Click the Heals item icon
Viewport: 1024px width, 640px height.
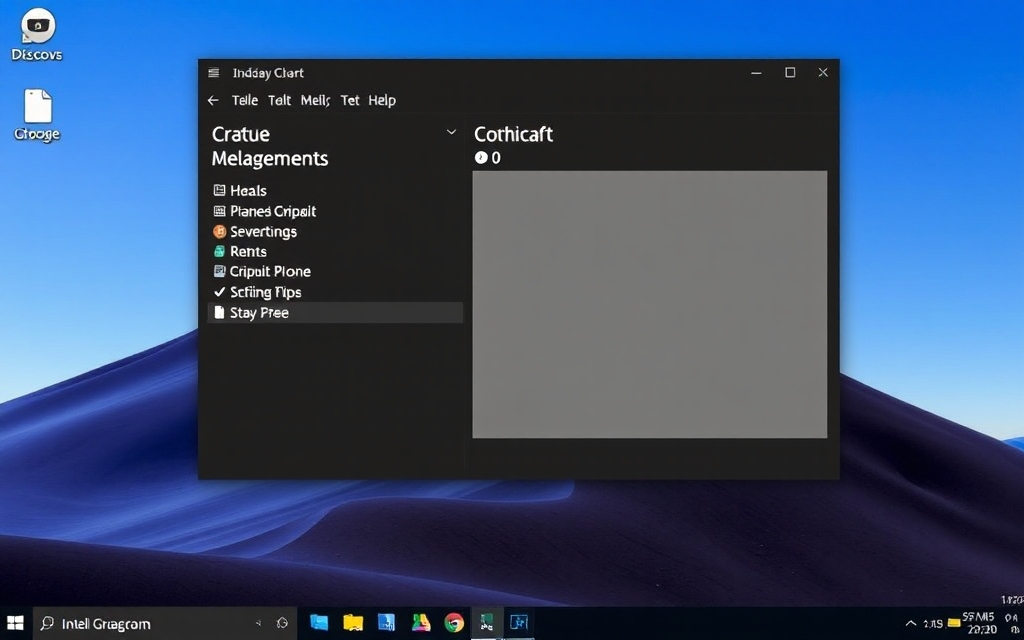[x=219, y=191]
